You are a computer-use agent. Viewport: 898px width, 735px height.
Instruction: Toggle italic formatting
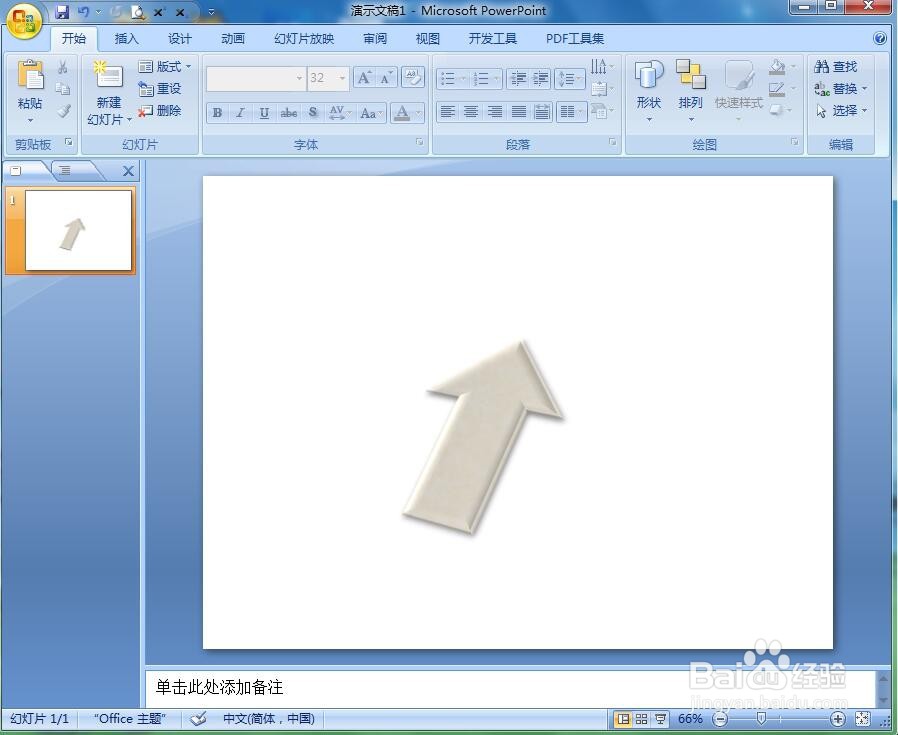[x=240, y=113]
